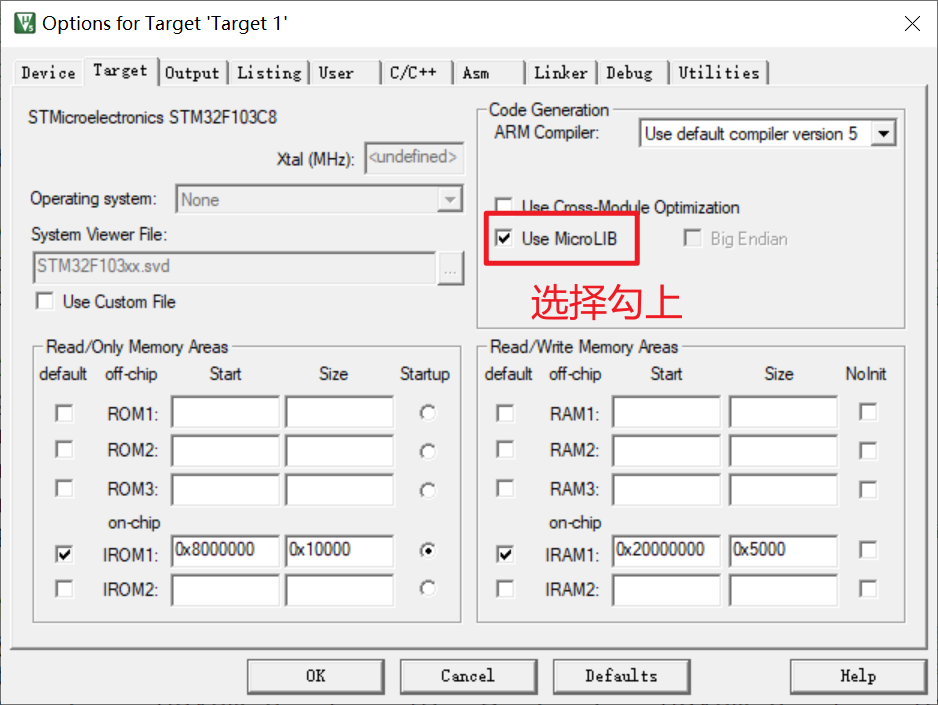This screenshot has width=938, height=705.
Task: Open the Utilities tab
Action: (x=719, y=73)
